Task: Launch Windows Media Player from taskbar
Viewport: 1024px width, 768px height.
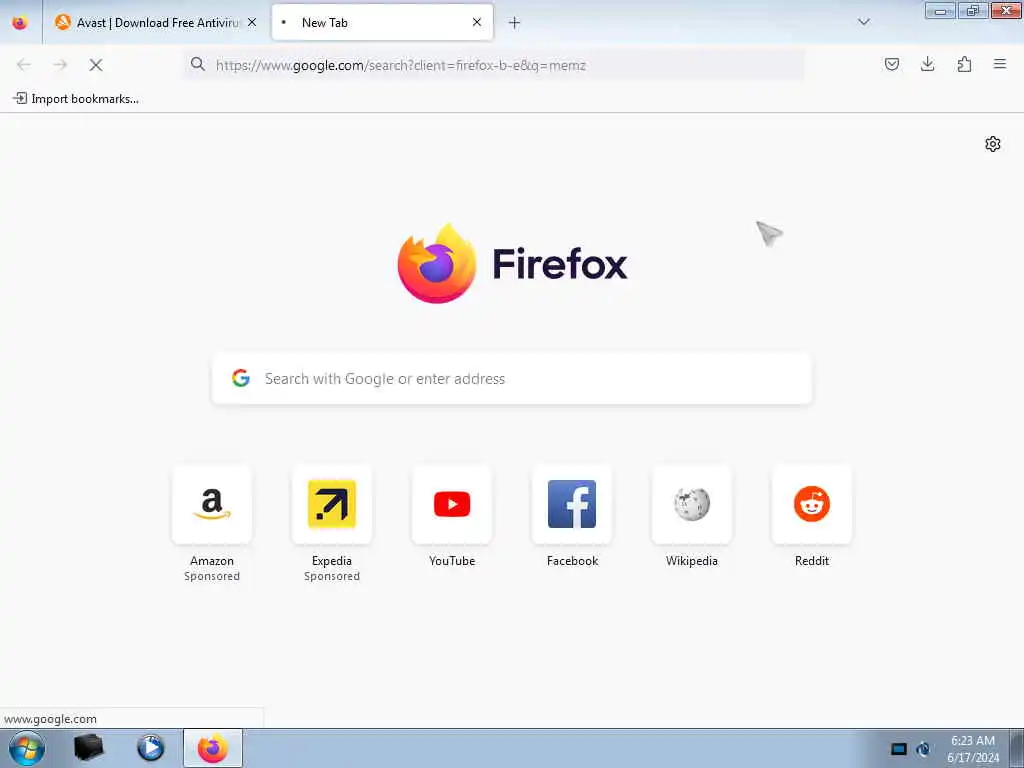Action: pos(150,748)
